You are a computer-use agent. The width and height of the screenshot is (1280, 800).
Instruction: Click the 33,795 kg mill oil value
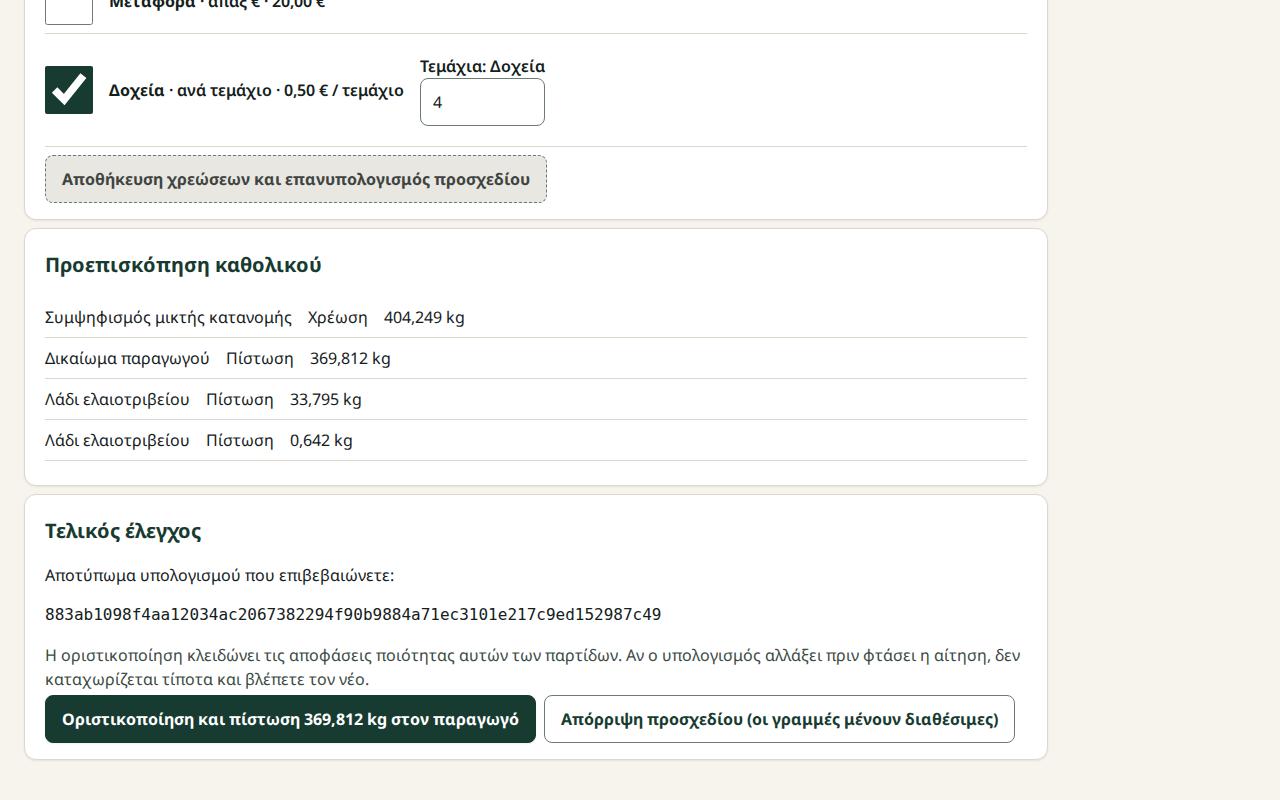pyautogui.click(x=326, y=399)
